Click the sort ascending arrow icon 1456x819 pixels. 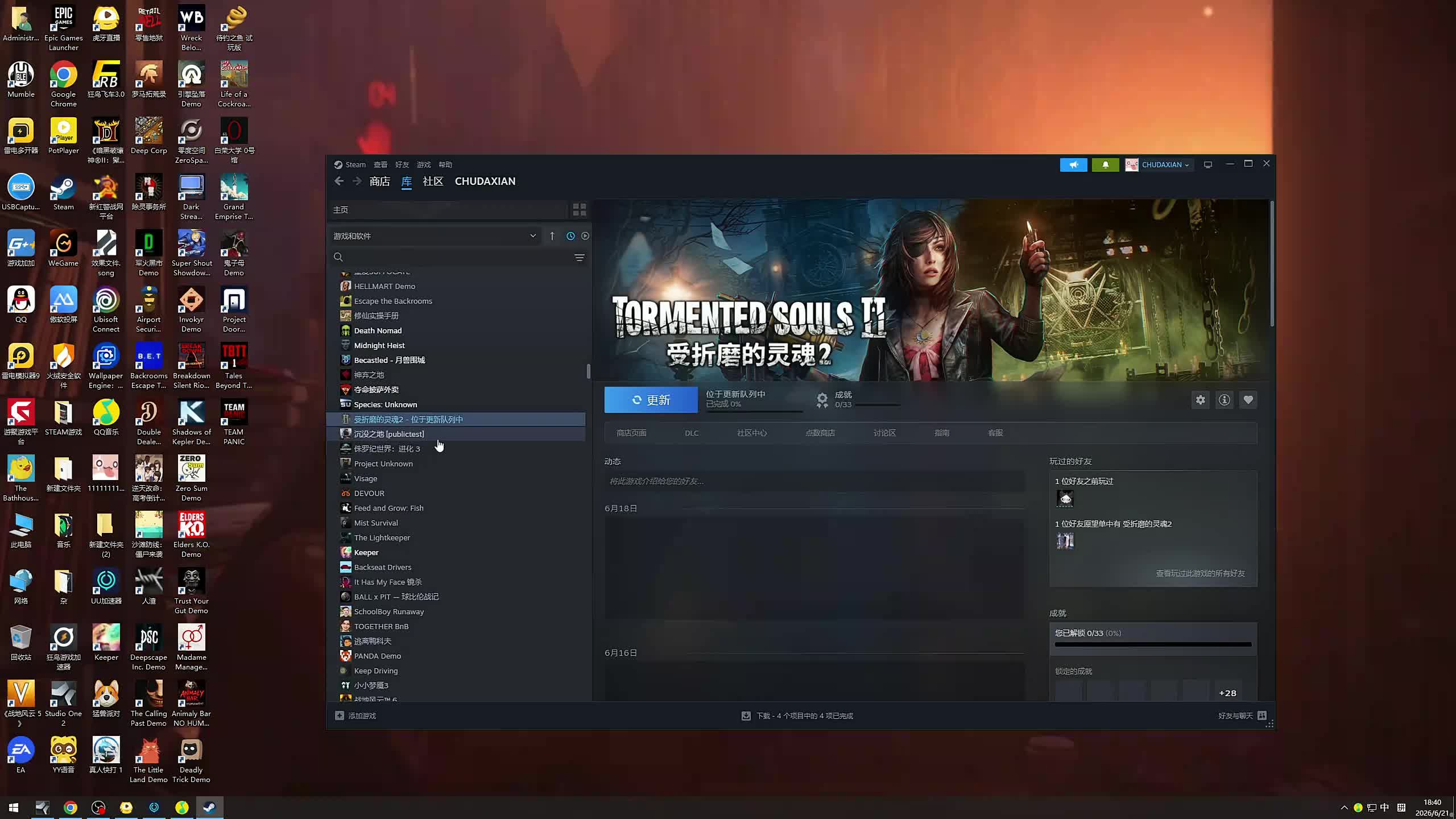[x=552, y=236]
